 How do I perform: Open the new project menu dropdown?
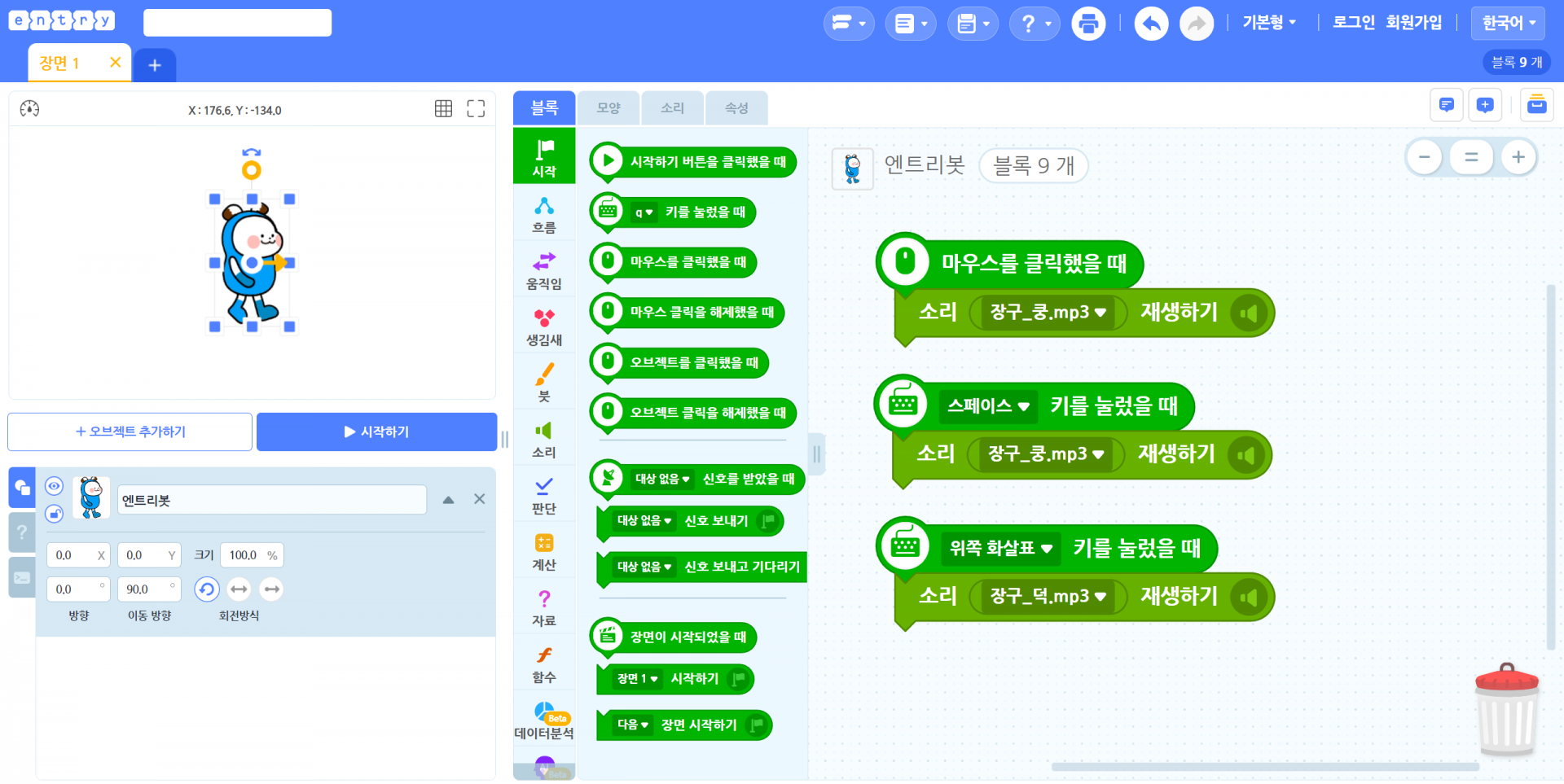[x=849, y=24]
